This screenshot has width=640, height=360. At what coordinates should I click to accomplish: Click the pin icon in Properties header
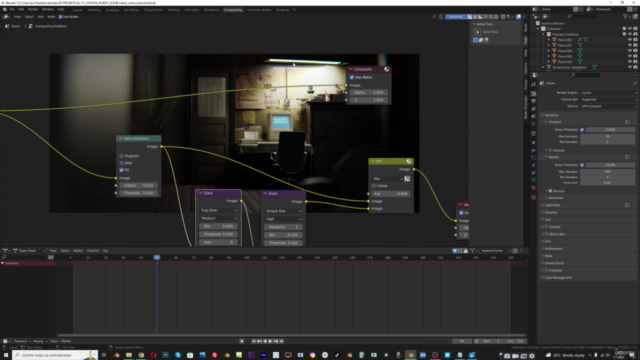(635, 83)
